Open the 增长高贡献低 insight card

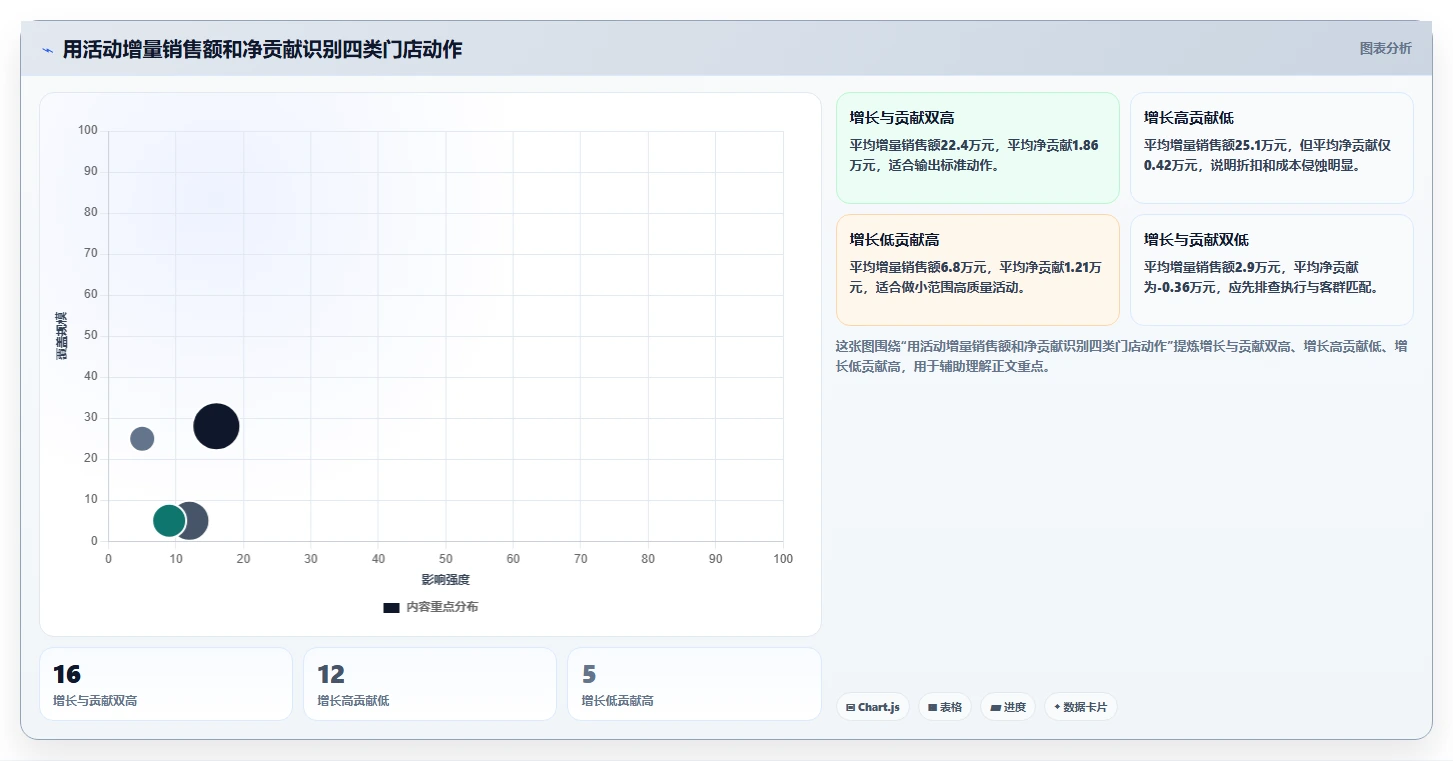pyautogui.click(x=1271, y=148)
